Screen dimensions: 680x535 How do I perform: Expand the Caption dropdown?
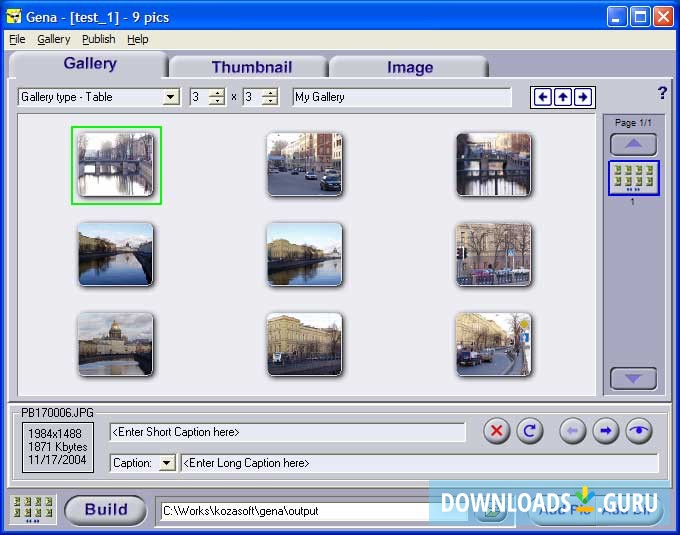click(167, 463)
